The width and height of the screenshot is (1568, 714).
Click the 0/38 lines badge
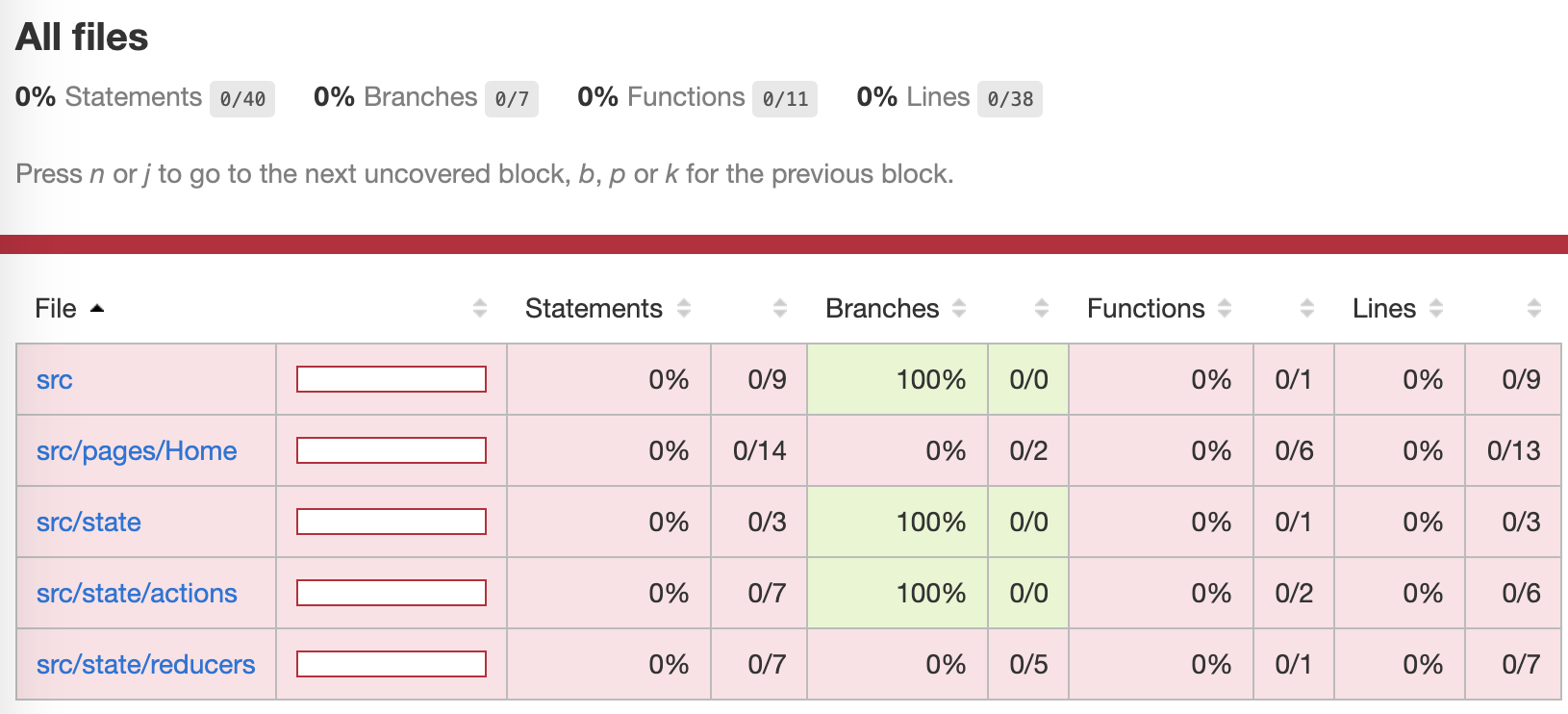tap(1010, 98)
